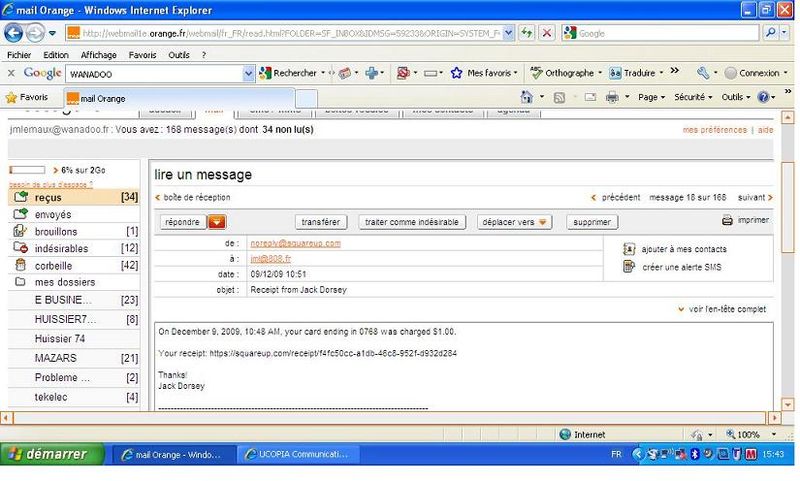The image size is (800, 481).
Task: Click the printer icon in command bar
Action: click(x=612, y=97)
